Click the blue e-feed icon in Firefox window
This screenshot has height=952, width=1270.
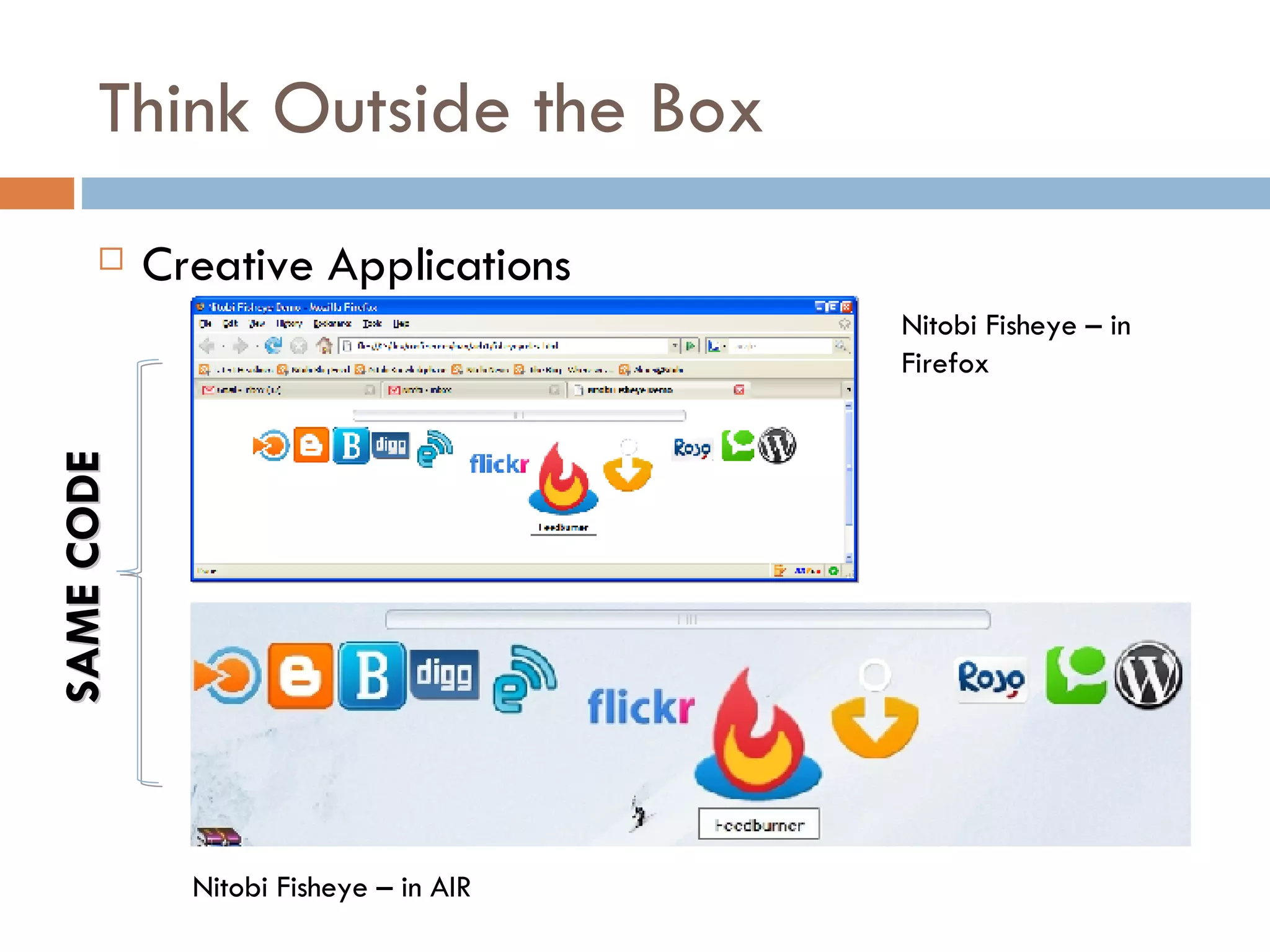pos(435,449)
